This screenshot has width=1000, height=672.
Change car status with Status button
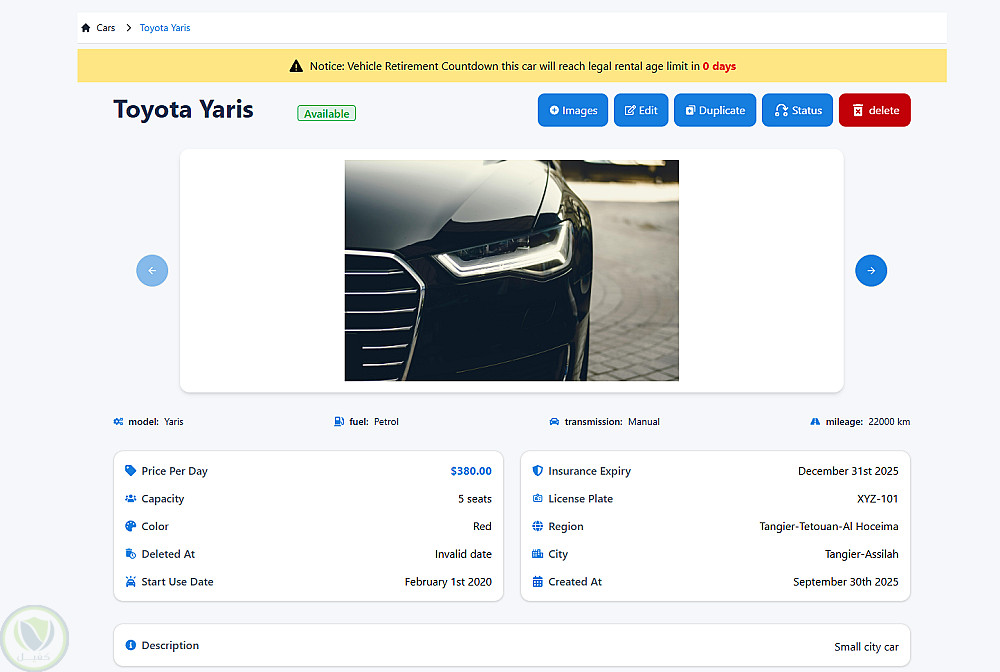pos(797,110)
